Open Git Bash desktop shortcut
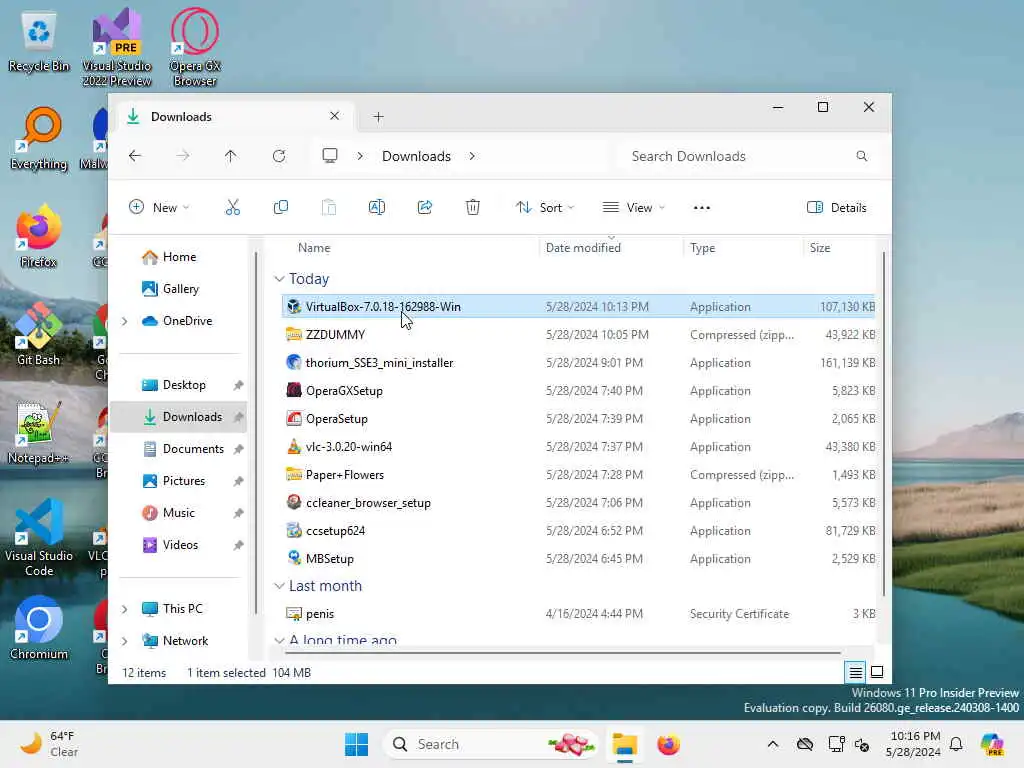1024x768 pixels. [39, 334]
